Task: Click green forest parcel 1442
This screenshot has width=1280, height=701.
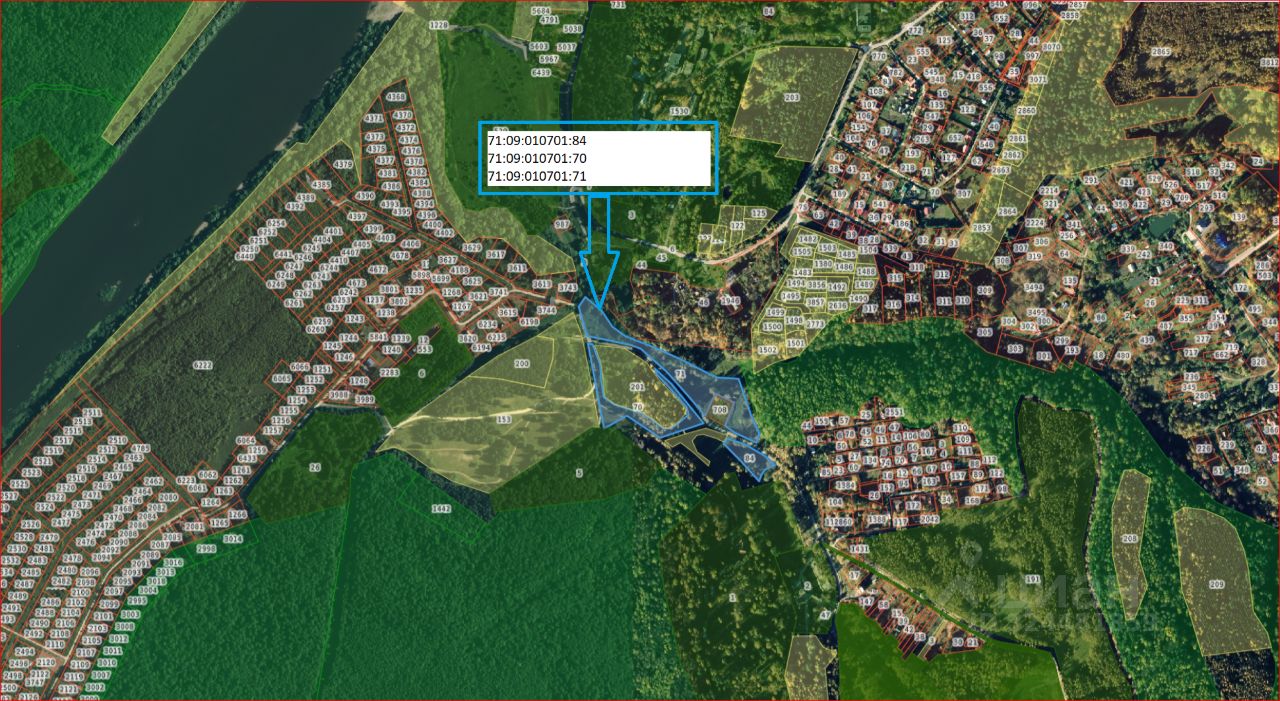Action: click(x=441, y=508)
